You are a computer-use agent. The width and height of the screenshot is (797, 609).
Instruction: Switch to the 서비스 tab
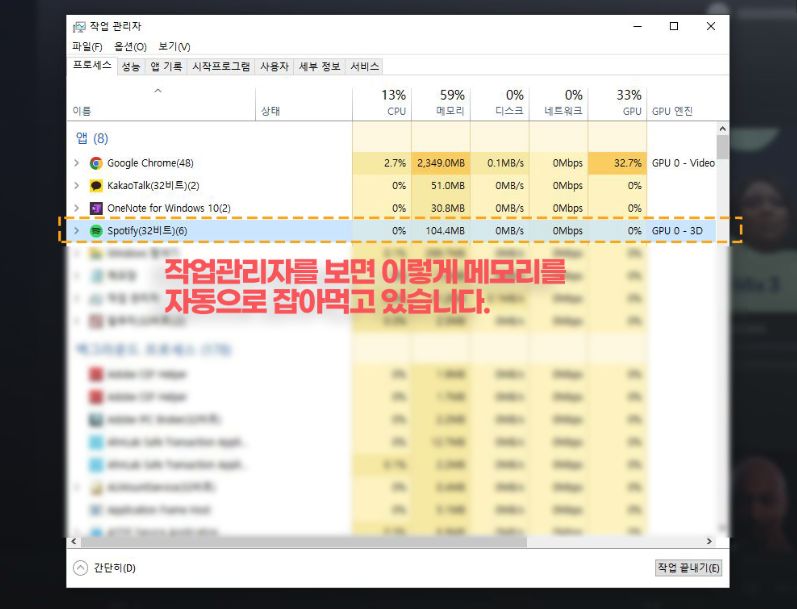[x=364, y=67]
